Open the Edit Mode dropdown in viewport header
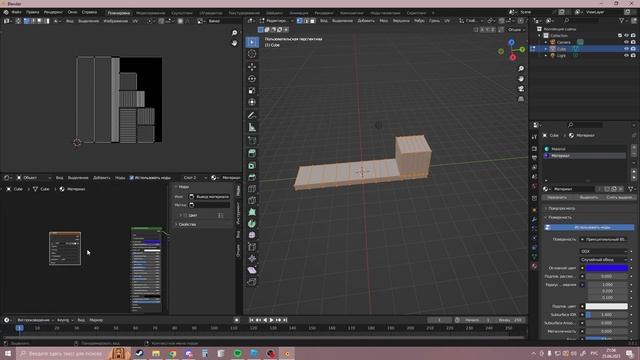The height and width of the screenshot is (360, 640). (276, 20)
